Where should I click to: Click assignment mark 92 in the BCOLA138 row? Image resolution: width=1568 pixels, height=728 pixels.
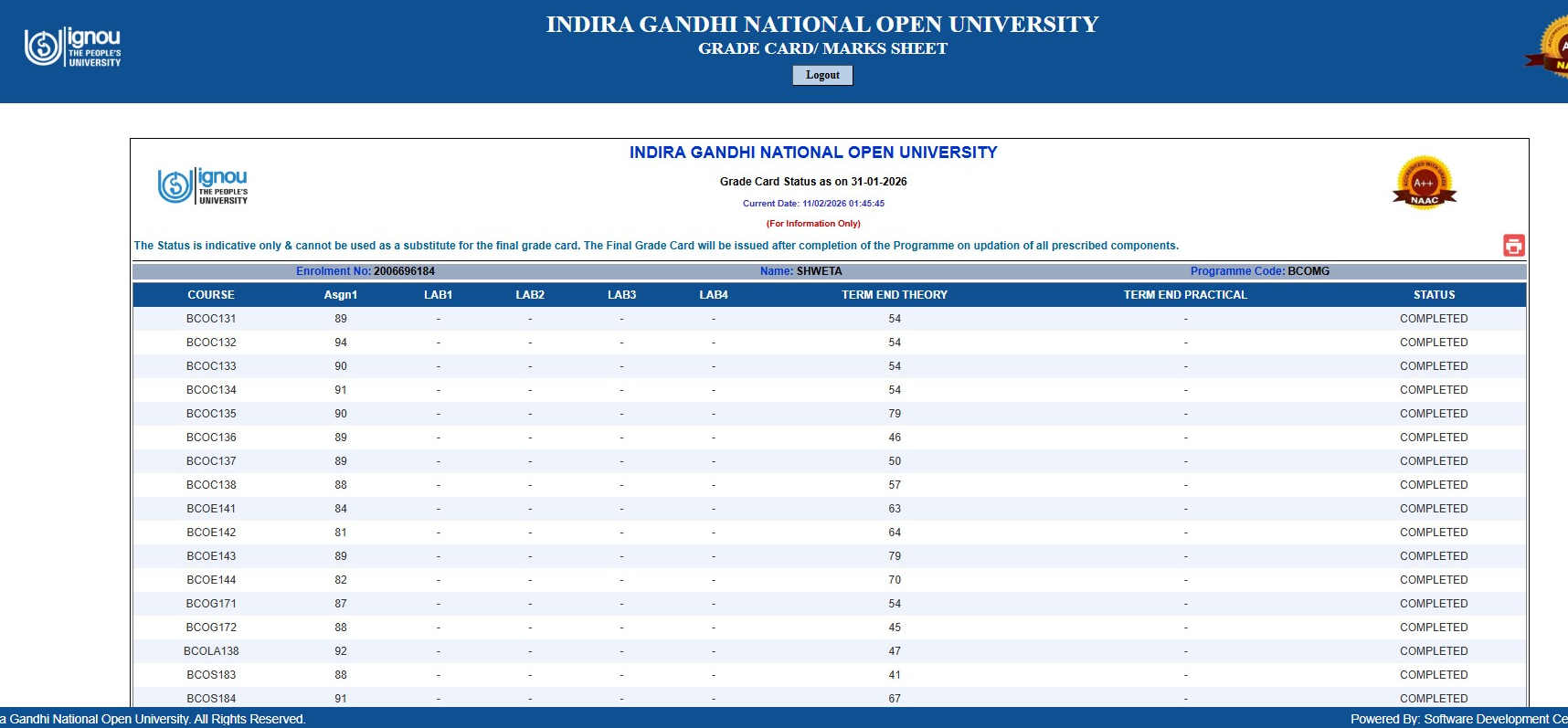341,651
